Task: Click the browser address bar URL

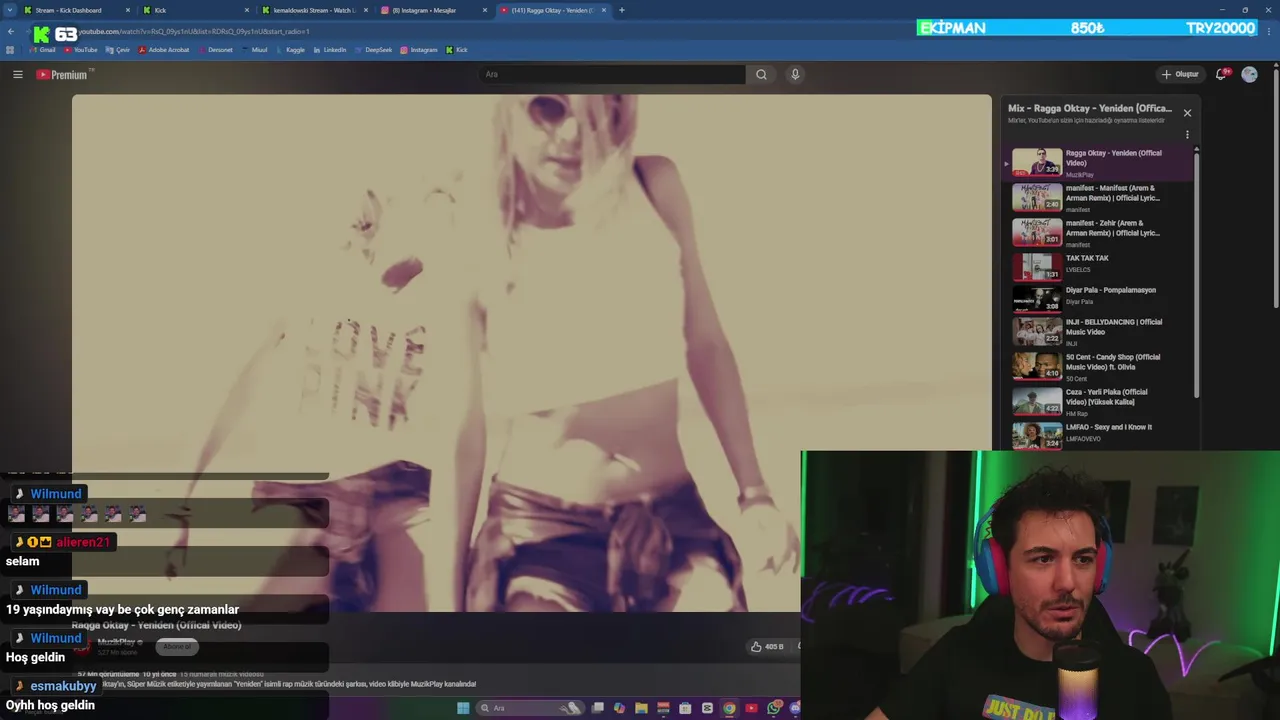Action: tap(195, 31)
